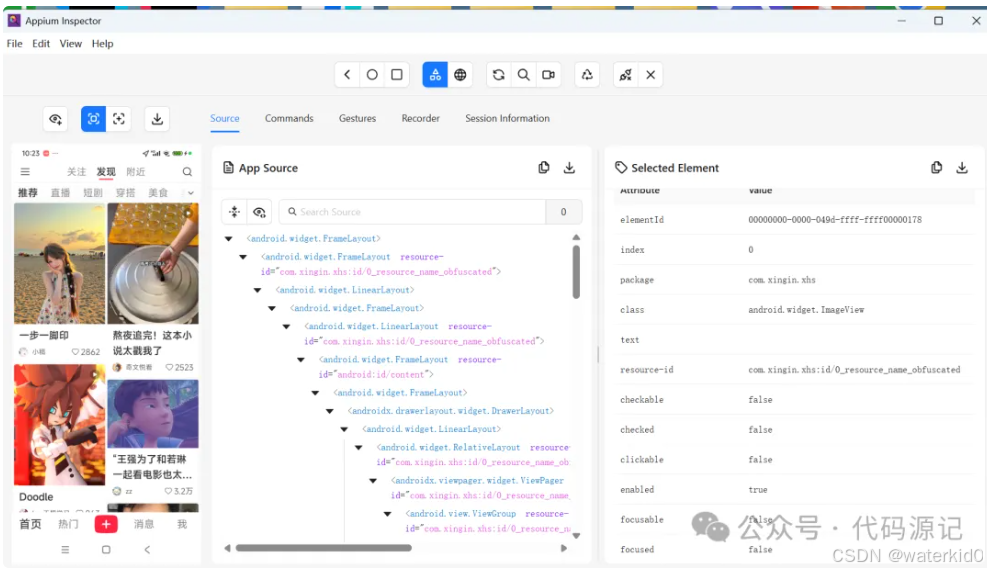The width and height of the screenshot is (987, 573).
Task: Download the device screenshot
Action: (157, 119)
